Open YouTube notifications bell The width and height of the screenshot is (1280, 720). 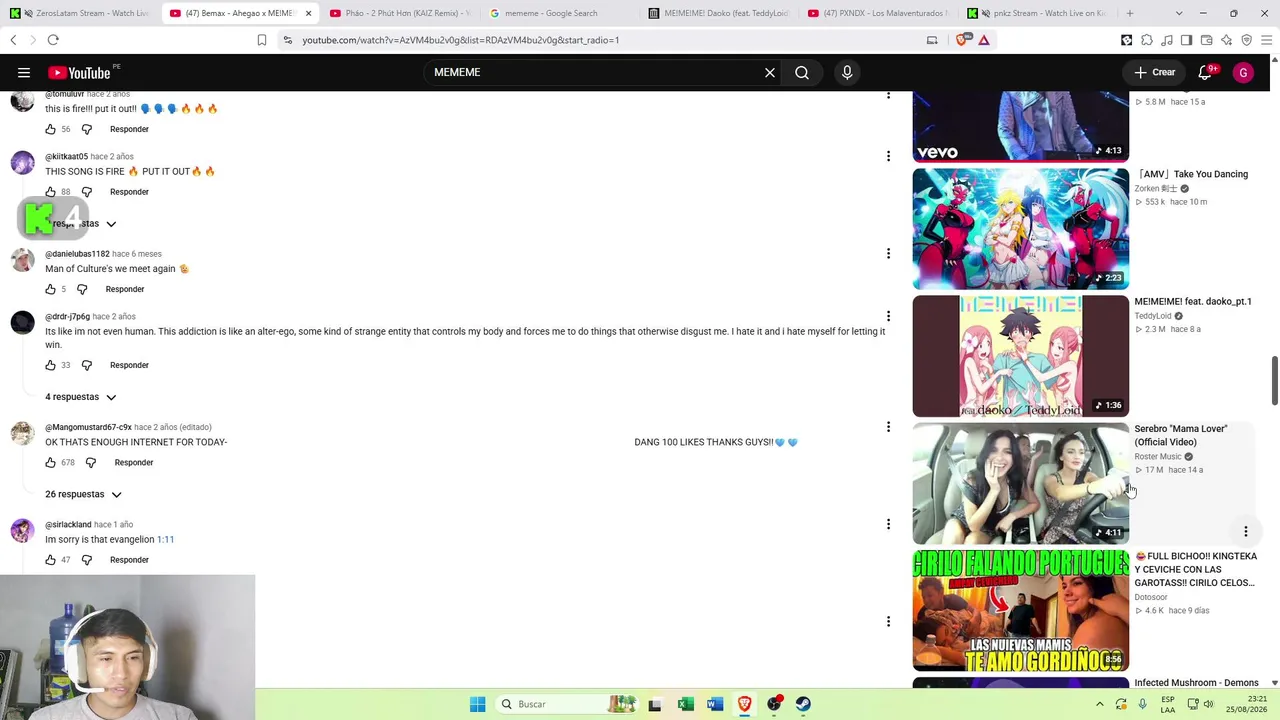click(1205, 72)
